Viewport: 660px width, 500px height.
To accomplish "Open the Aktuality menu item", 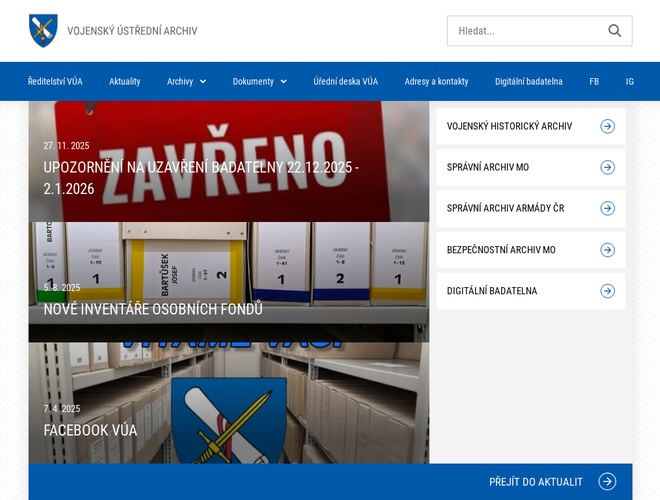I will (x=125, y=81).
